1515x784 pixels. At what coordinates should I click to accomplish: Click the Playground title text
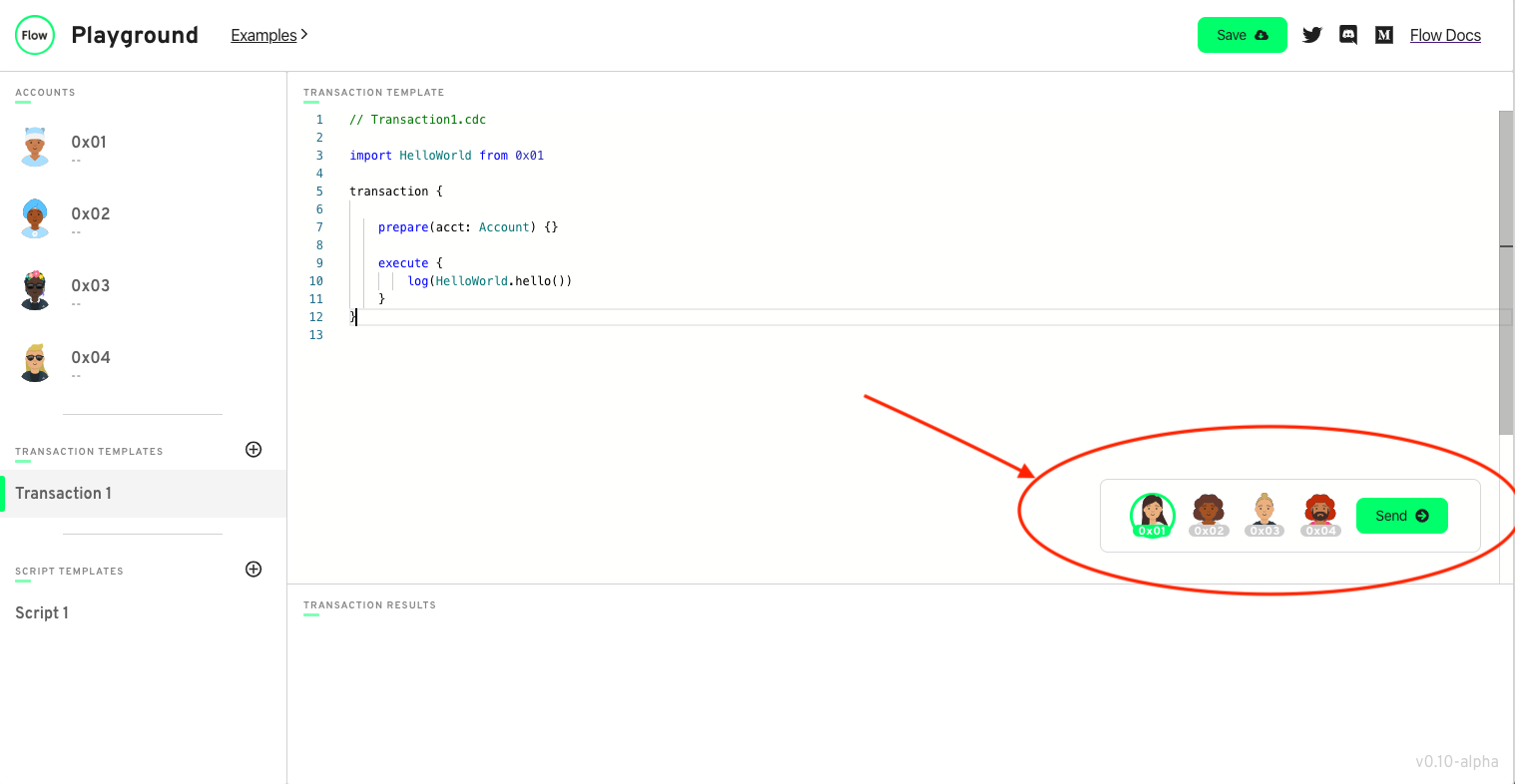[x=135, y=35]
